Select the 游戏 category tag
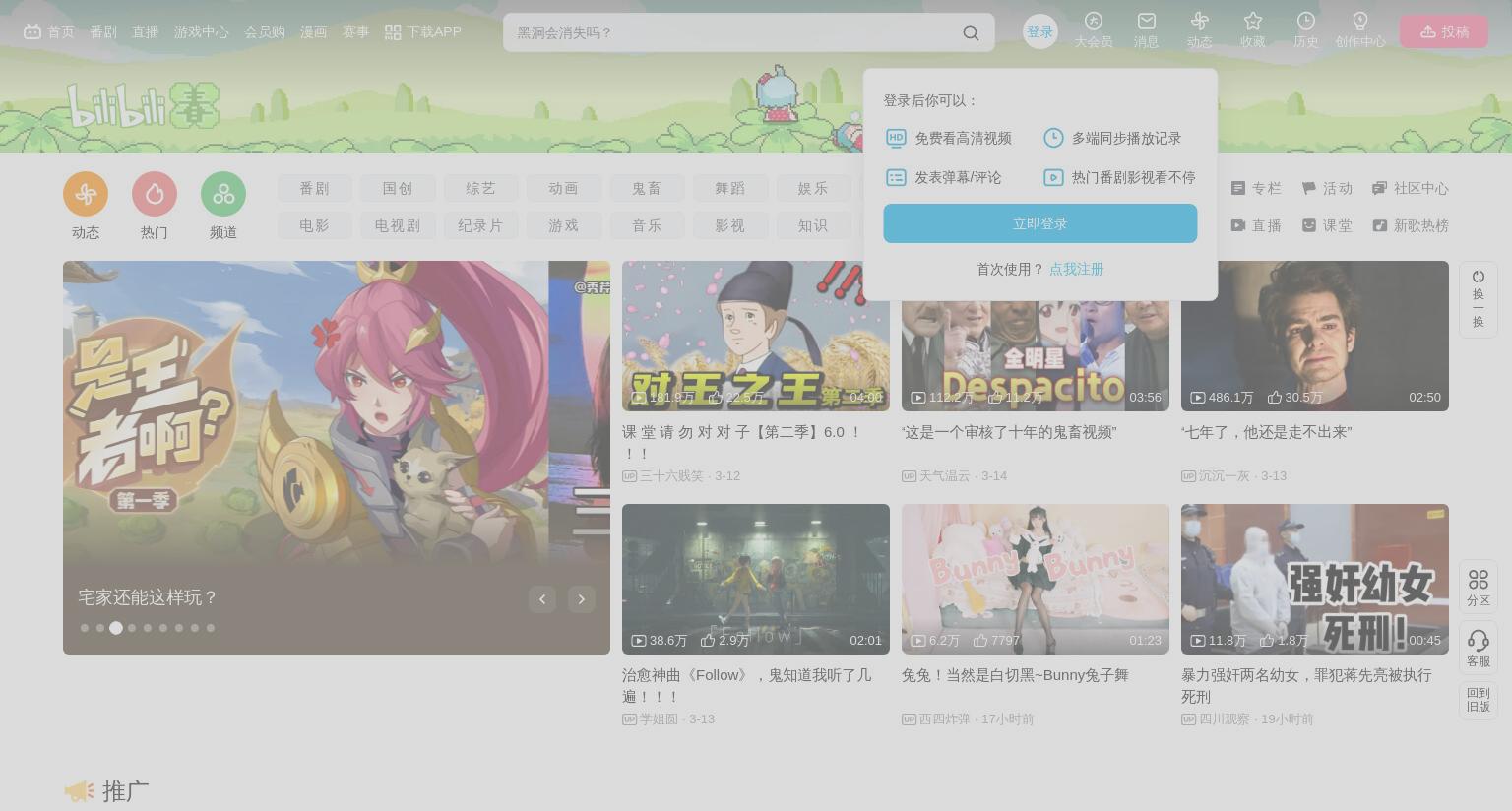 tap(564, 225)
